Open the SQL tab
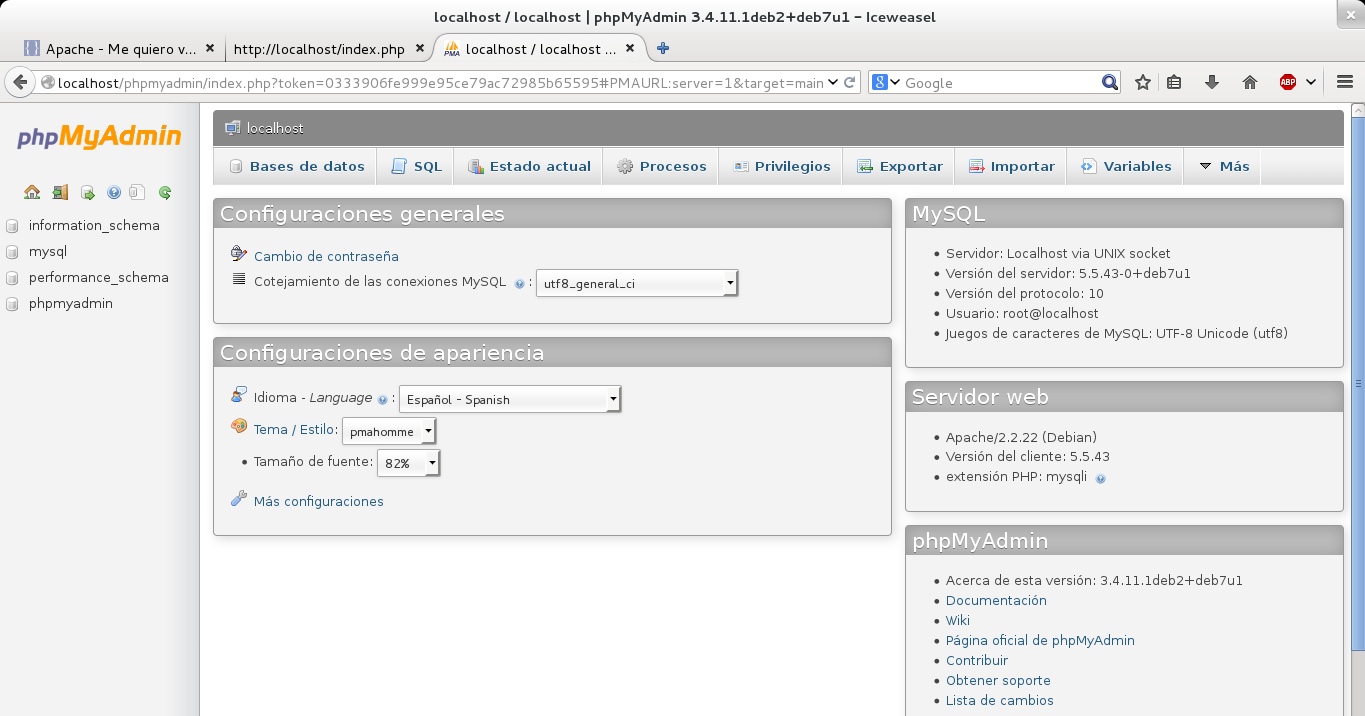1365x716 pixels. [x=416, y=167]
